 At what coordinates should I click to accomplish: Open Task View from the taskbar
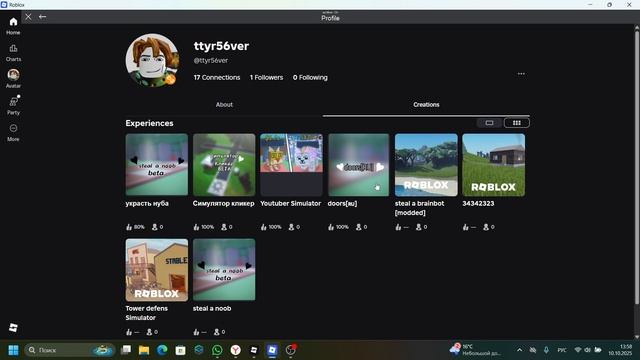[126, 350]
